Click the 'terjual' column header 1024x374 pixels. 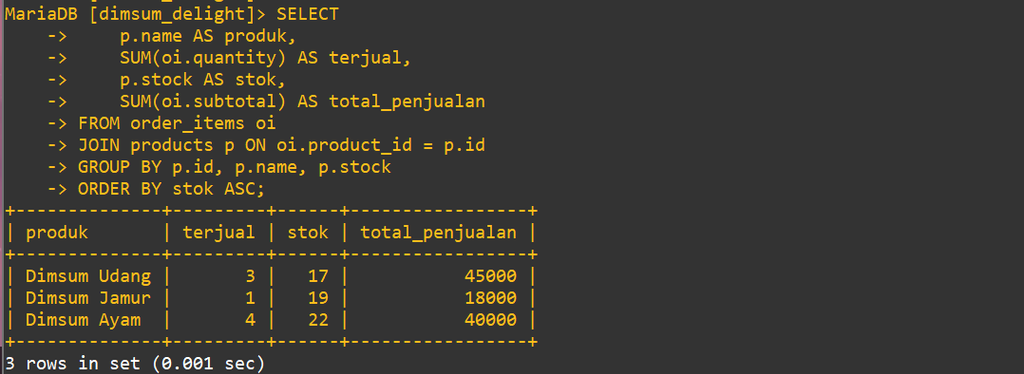click(x=219, y=232)
